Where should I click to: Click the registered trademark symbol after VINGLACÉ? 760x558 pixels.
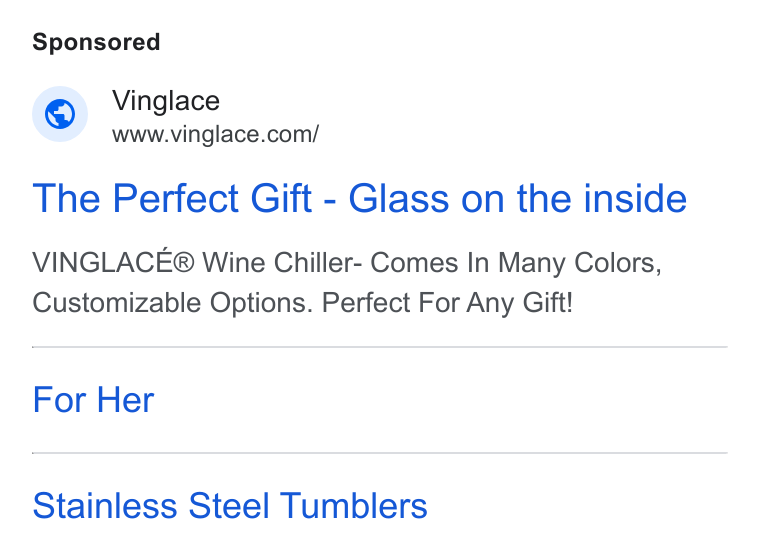click(x=184, y=263)
